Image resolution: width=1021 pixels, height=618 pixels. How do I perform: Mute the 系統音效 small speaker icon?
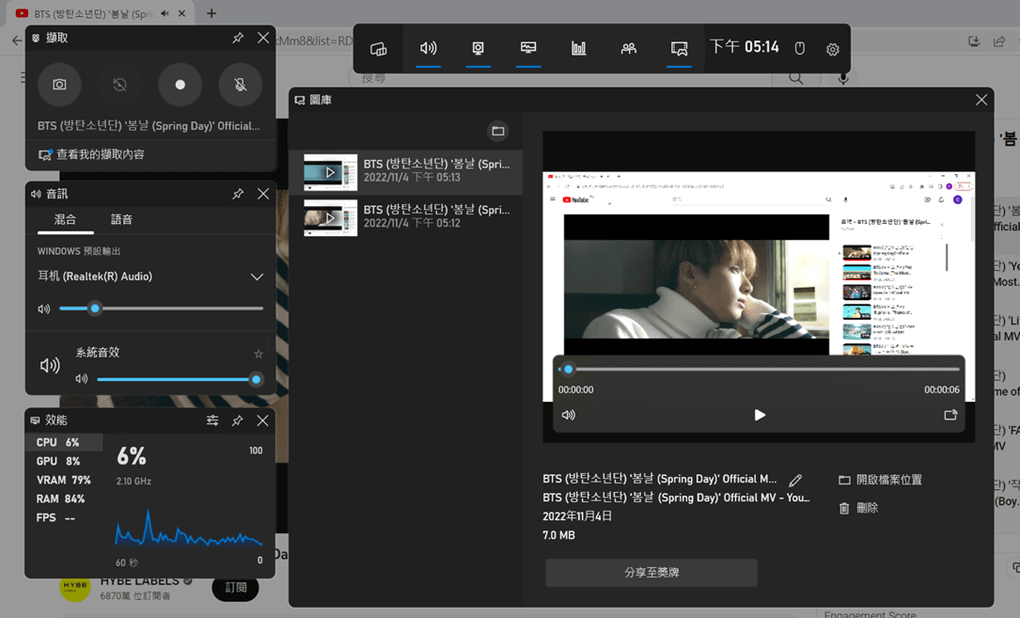pyautogui.click(x=81, y=379)
